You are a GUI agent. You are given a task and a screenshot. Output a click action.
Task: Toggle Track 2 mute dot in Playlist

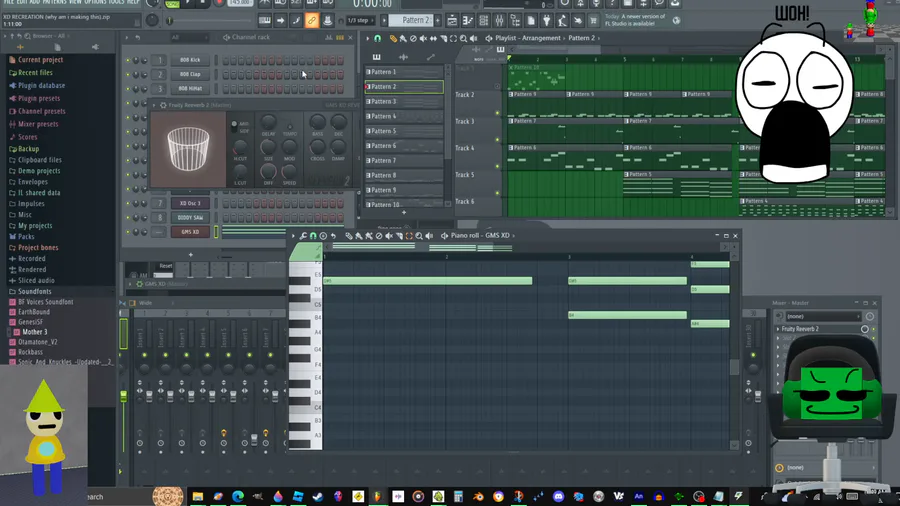point(498,113)
